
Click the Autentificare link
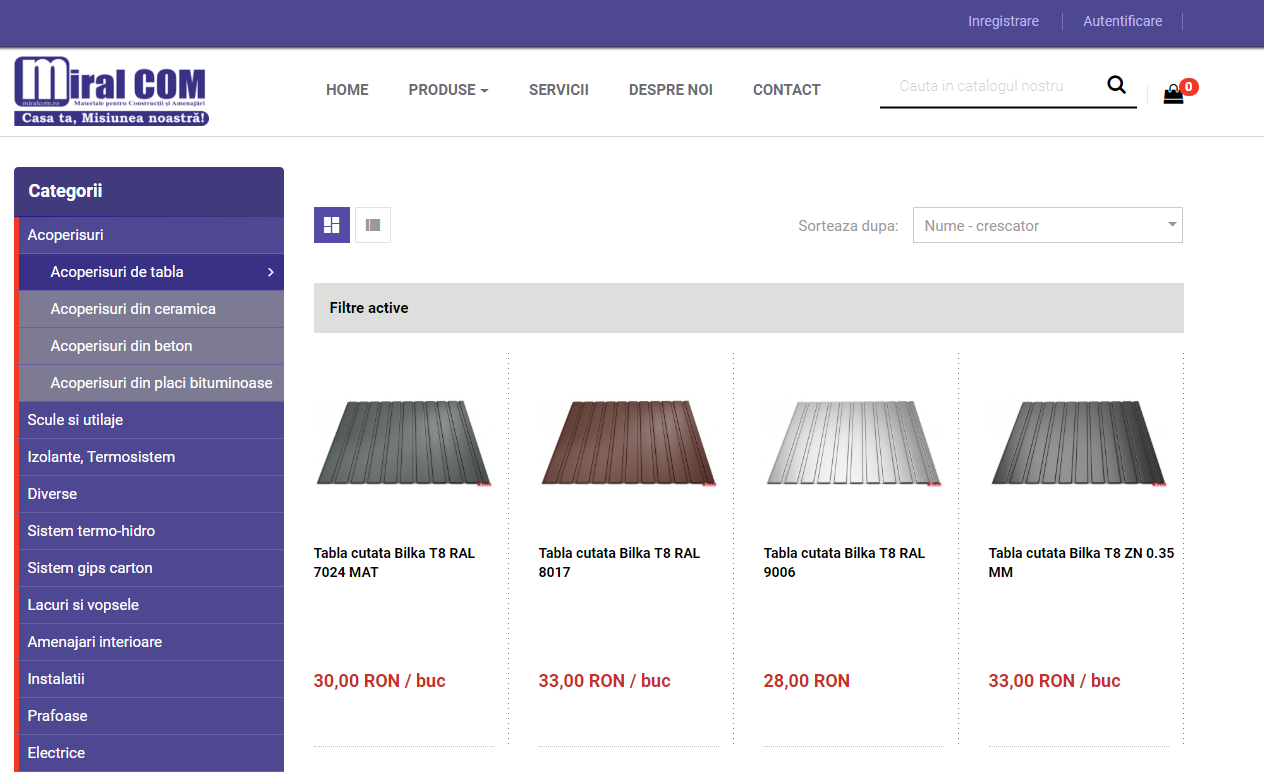(1122, 21)
